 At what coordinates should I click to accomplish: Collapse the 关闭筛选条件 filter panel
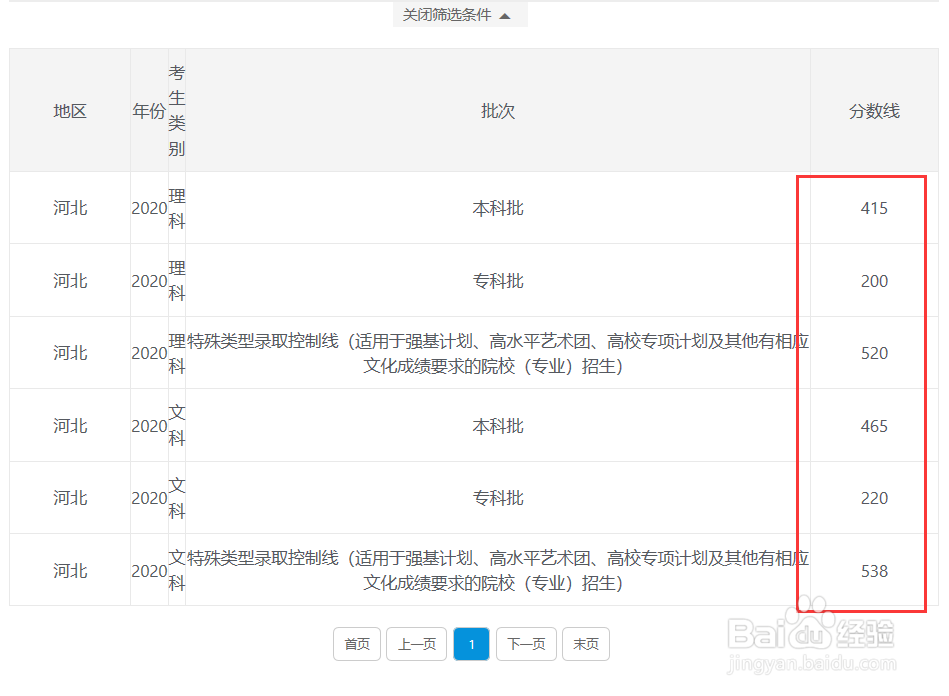click(460, 15)
